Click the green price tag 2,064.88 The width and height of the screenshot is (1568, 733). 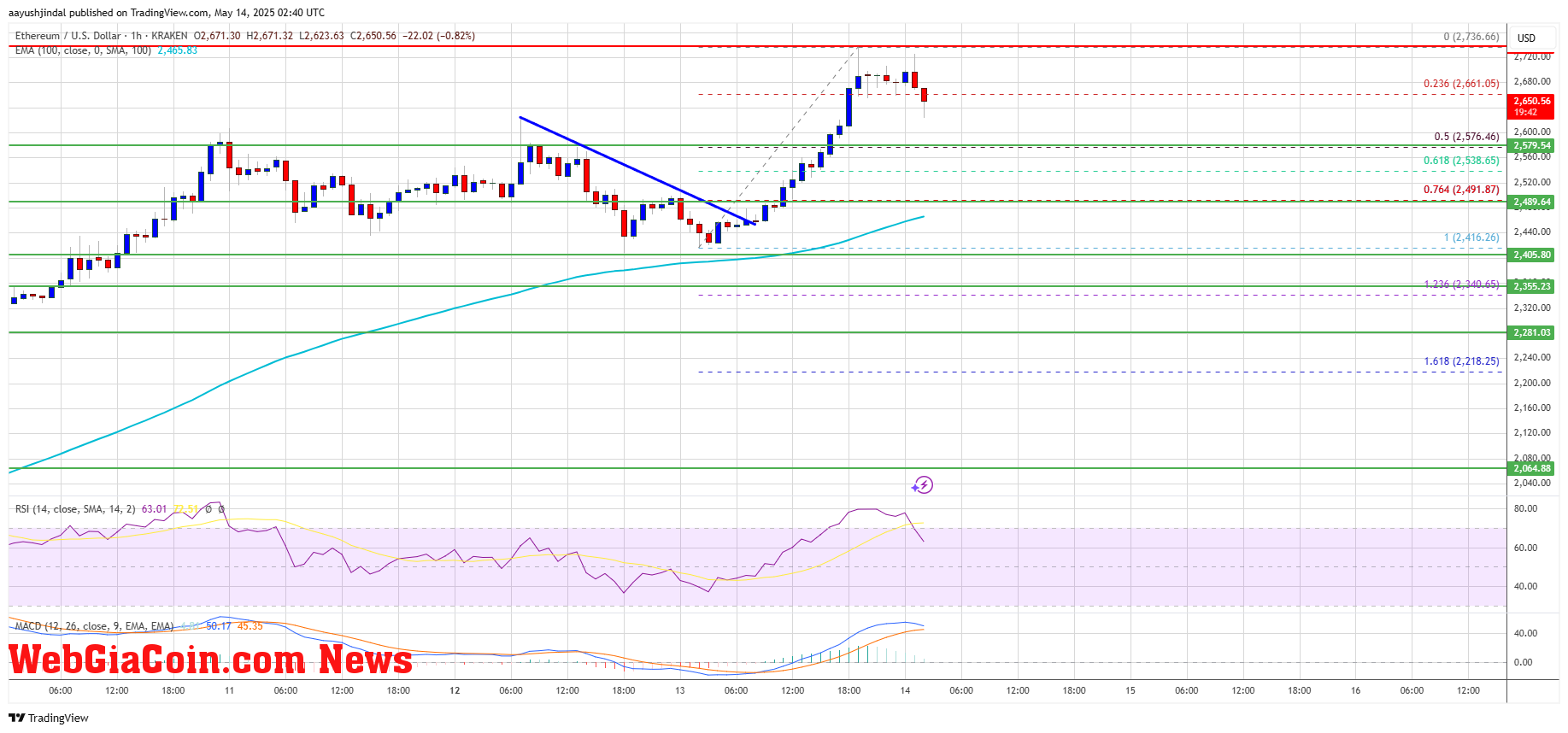[x=1531, y=468]
